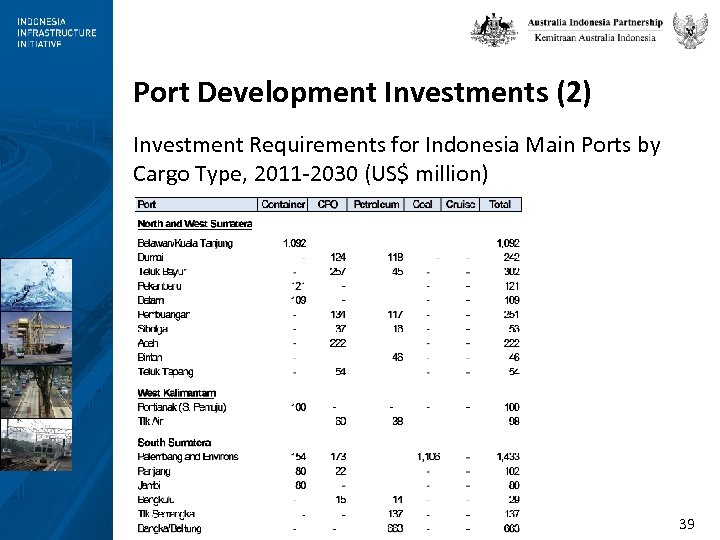Image resolution: width=720 pixels, height=540 pixels.
Task: Click Dumai CPO value 124
Action: pos(338,257)
